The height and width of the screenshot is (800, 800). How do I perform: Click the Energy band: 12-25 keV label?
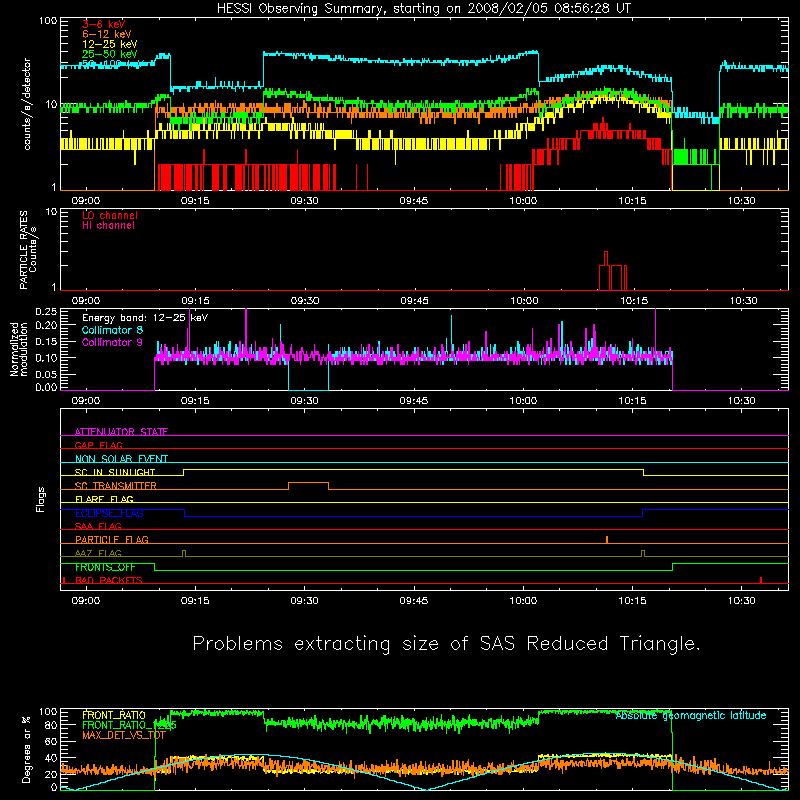[x=145, y=318]
